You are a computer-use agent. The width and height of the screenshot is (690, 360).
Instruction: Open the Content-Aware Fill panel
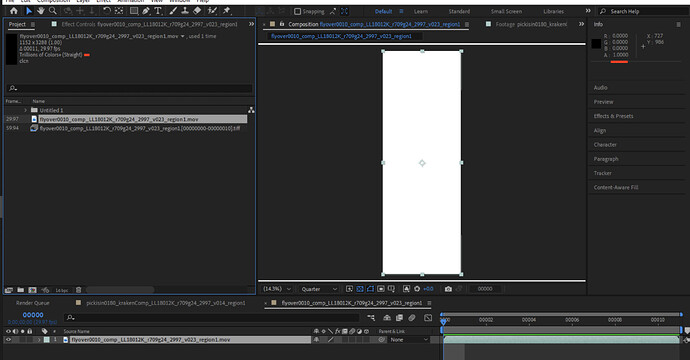click(x=616, y=187)
